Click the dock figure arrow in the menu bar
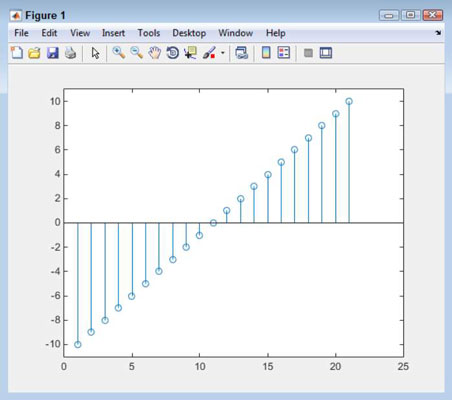 (x=438, y=33)
